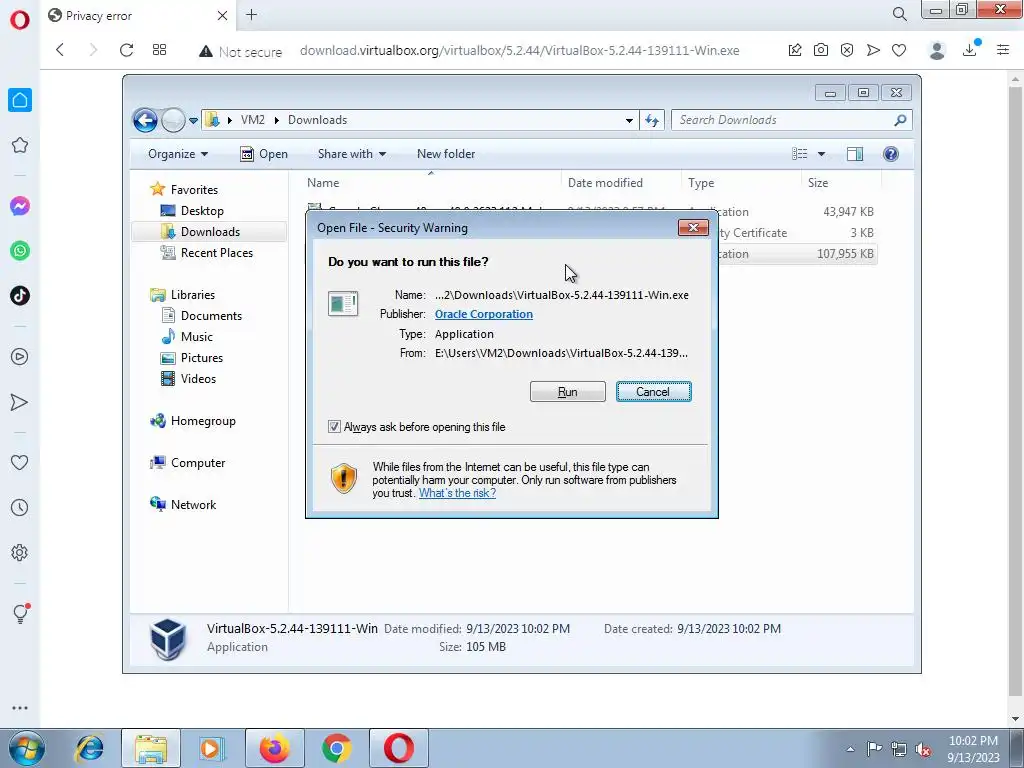Click the Explorer Help question icon
1024x768 pixels.
click(x=891, y=153)
